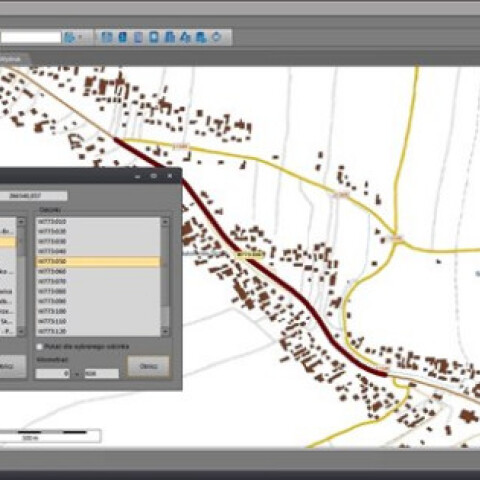Click the yellow road label on the highlighted dark-red road
Screen dimensions: 480x480
pyautogui.click(x=250, y=255)
